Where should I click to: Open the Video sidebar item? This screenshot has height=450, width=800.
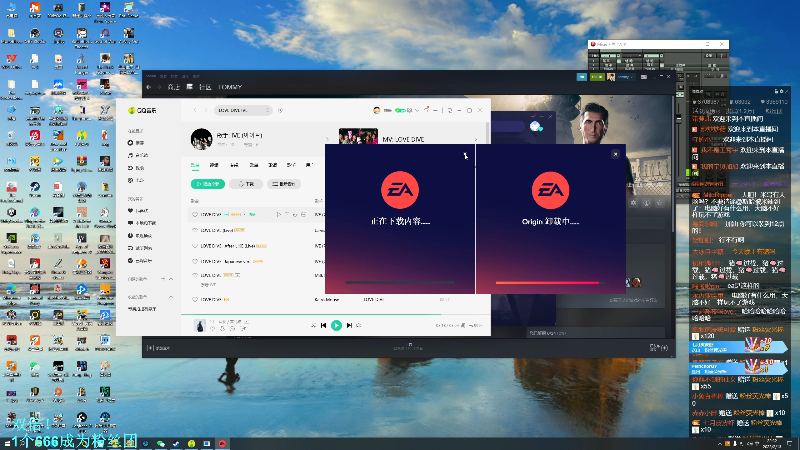(x=136, y=168)
